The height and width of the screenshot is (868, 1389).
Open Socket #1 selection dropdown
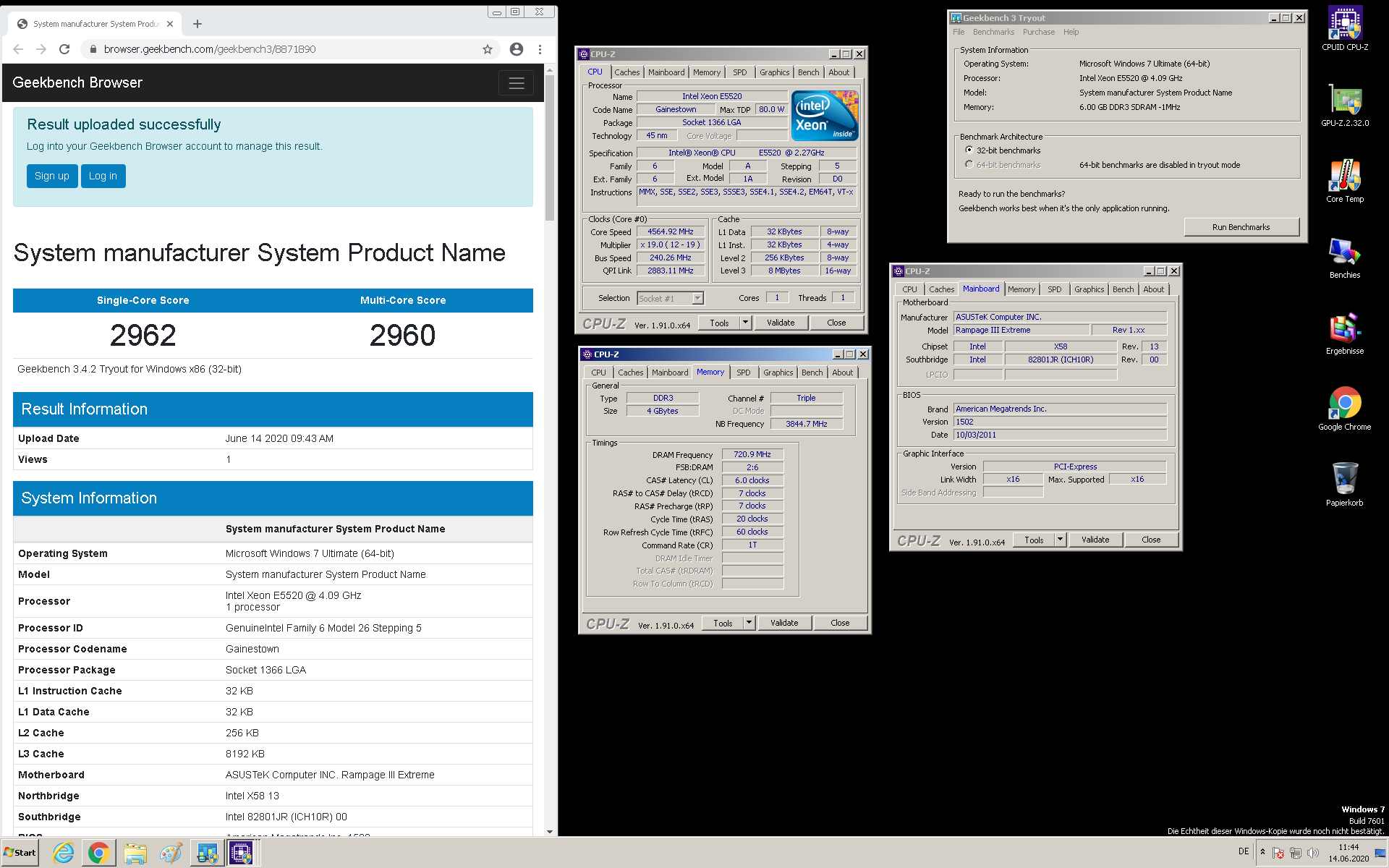click(697, 298)
